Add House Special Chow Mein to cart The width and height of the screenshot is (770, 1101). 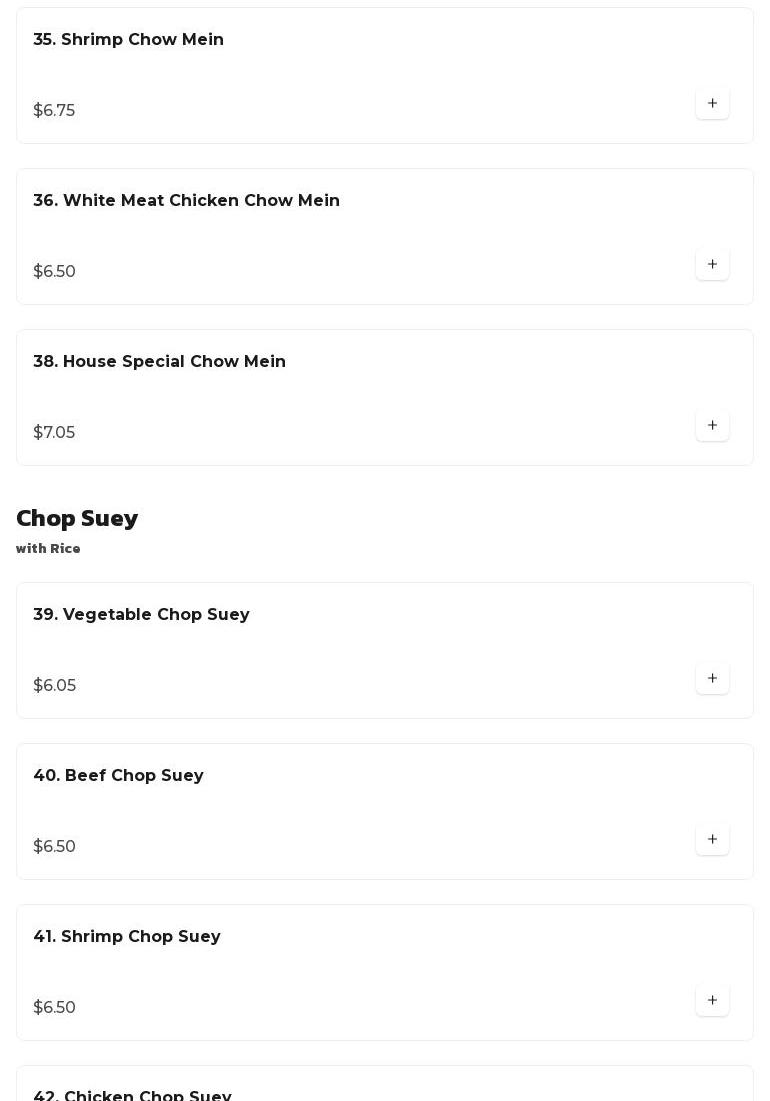tap(712, 426)
